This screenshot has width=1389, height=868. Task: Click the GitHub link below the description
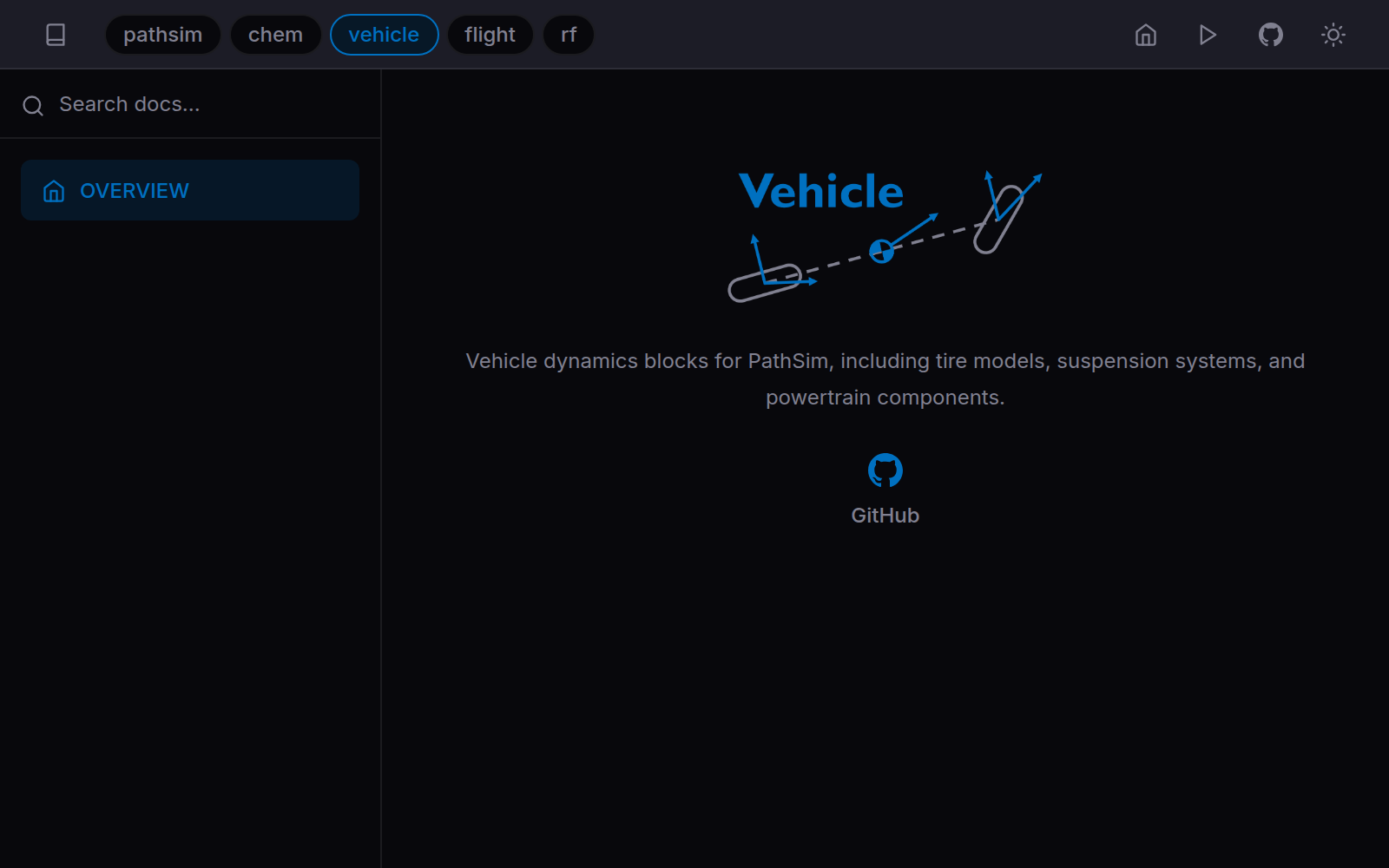click(885, 514)
